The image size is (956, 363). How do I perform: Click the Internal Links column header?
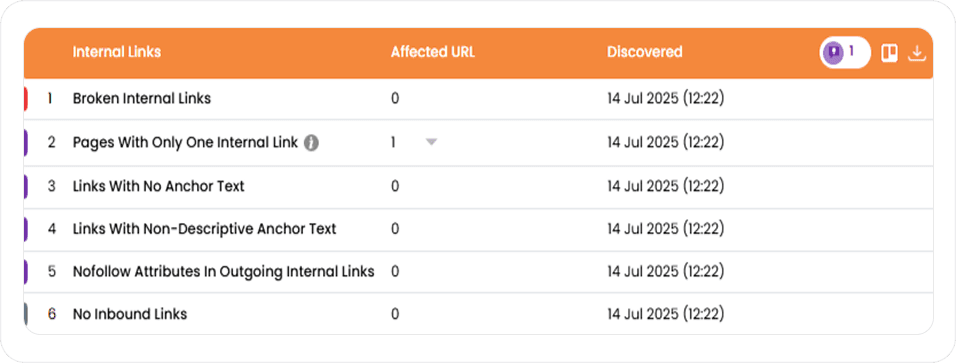click(x=116, y=52)
